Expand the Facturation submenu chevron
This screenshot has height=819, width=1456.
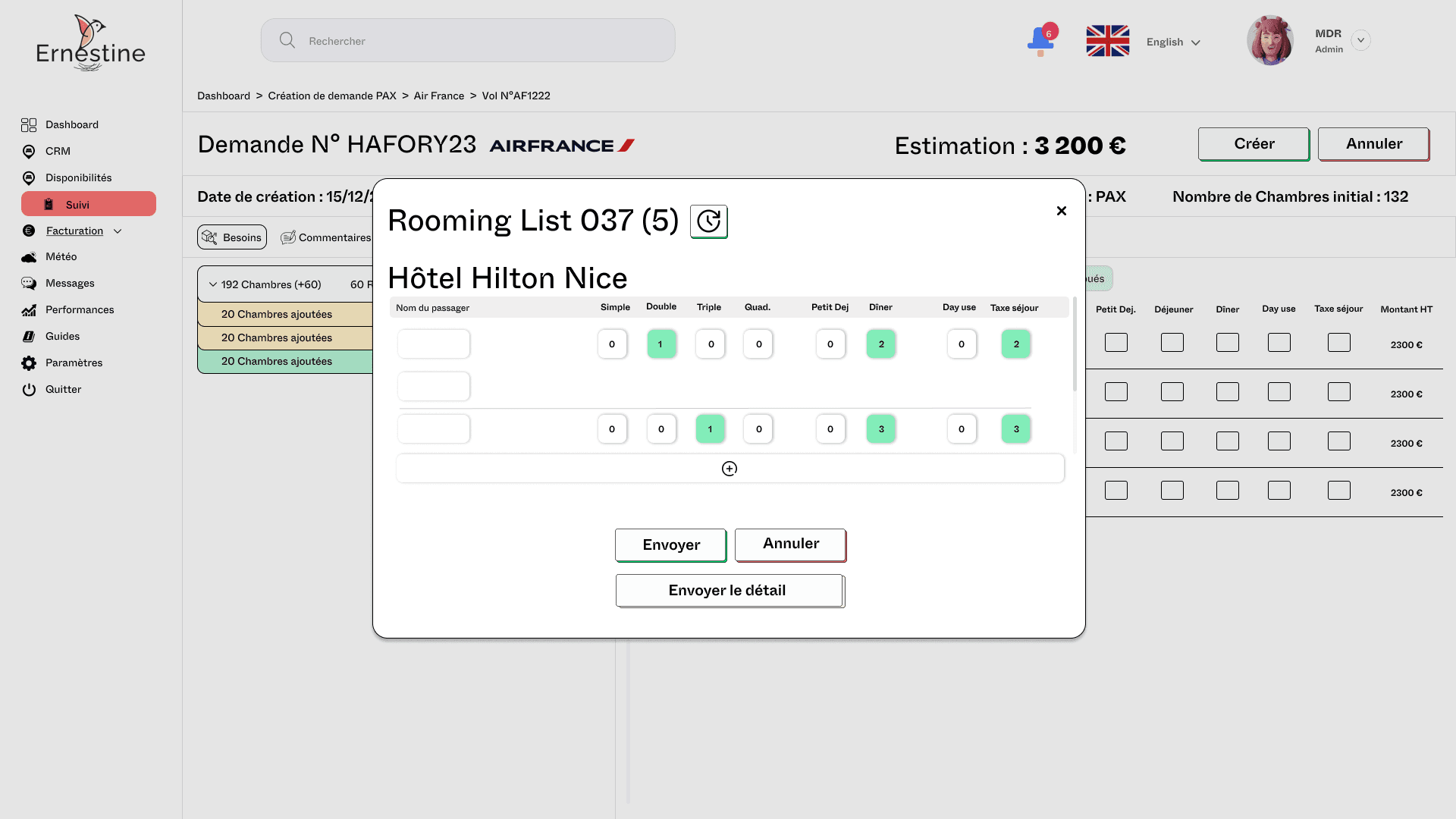[x=118, y=231]
